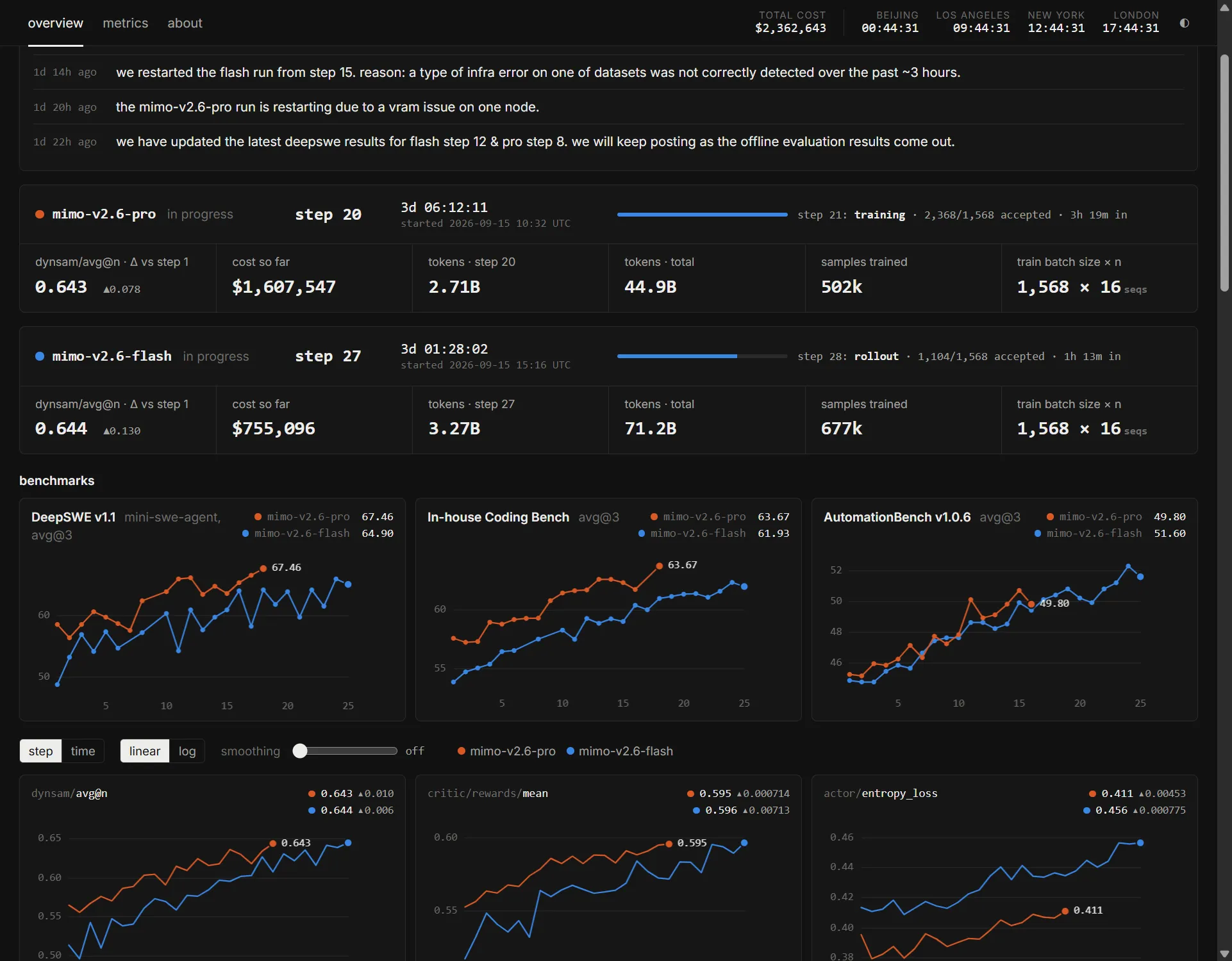This screenshot has width=1232, height=961.
Task: Click the 0.411 end point on entropy_loss chart
Action: click(1065, 910)
